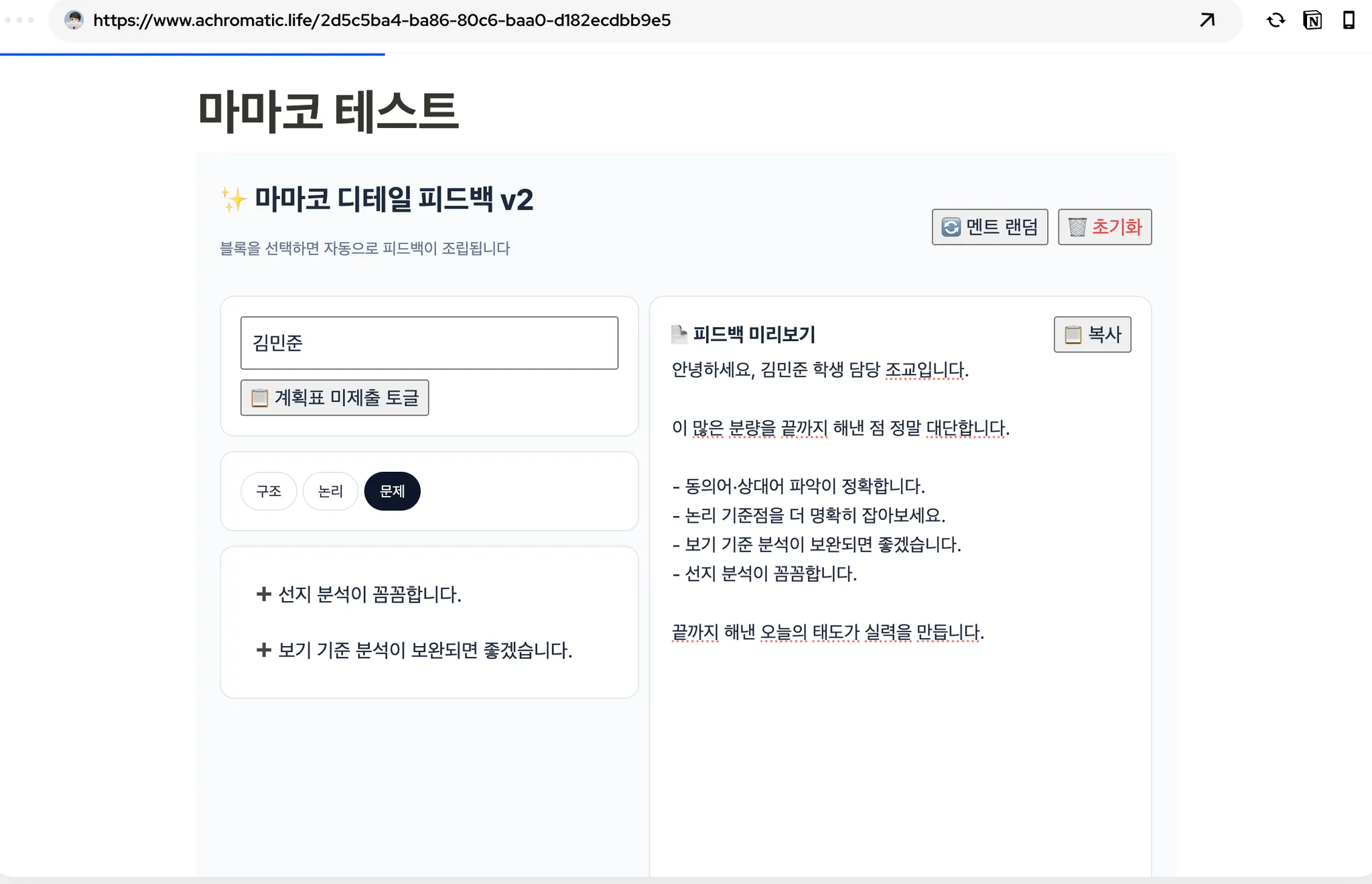Image resolution: width=1372 pixels, height=884 pixels.
Task: Click the three-dots window menu icon
Action: click(x=20, y=20)
